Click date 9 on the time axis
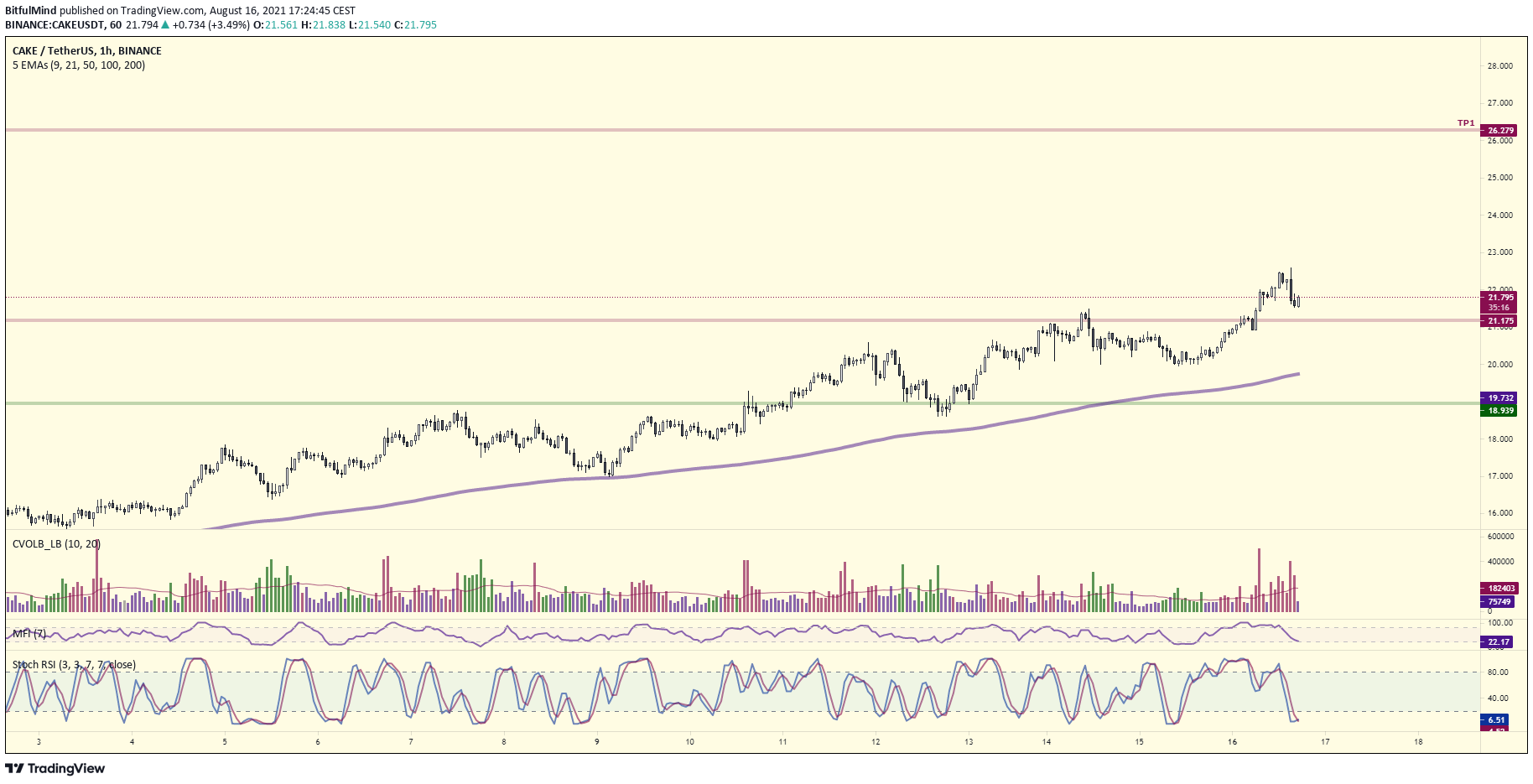1533x784 pixels. coord(597,742)
